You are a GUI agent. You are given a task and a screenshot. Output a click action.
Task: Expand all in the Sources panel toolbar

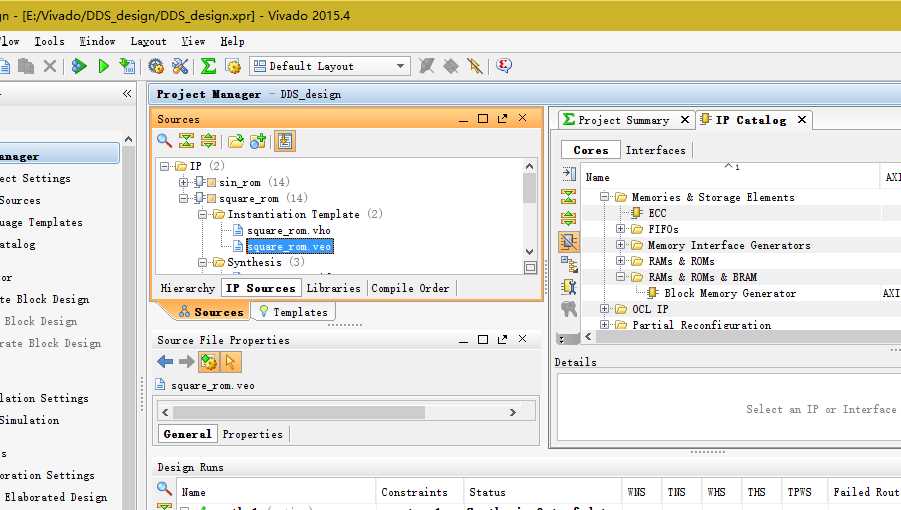coord(208,140)
